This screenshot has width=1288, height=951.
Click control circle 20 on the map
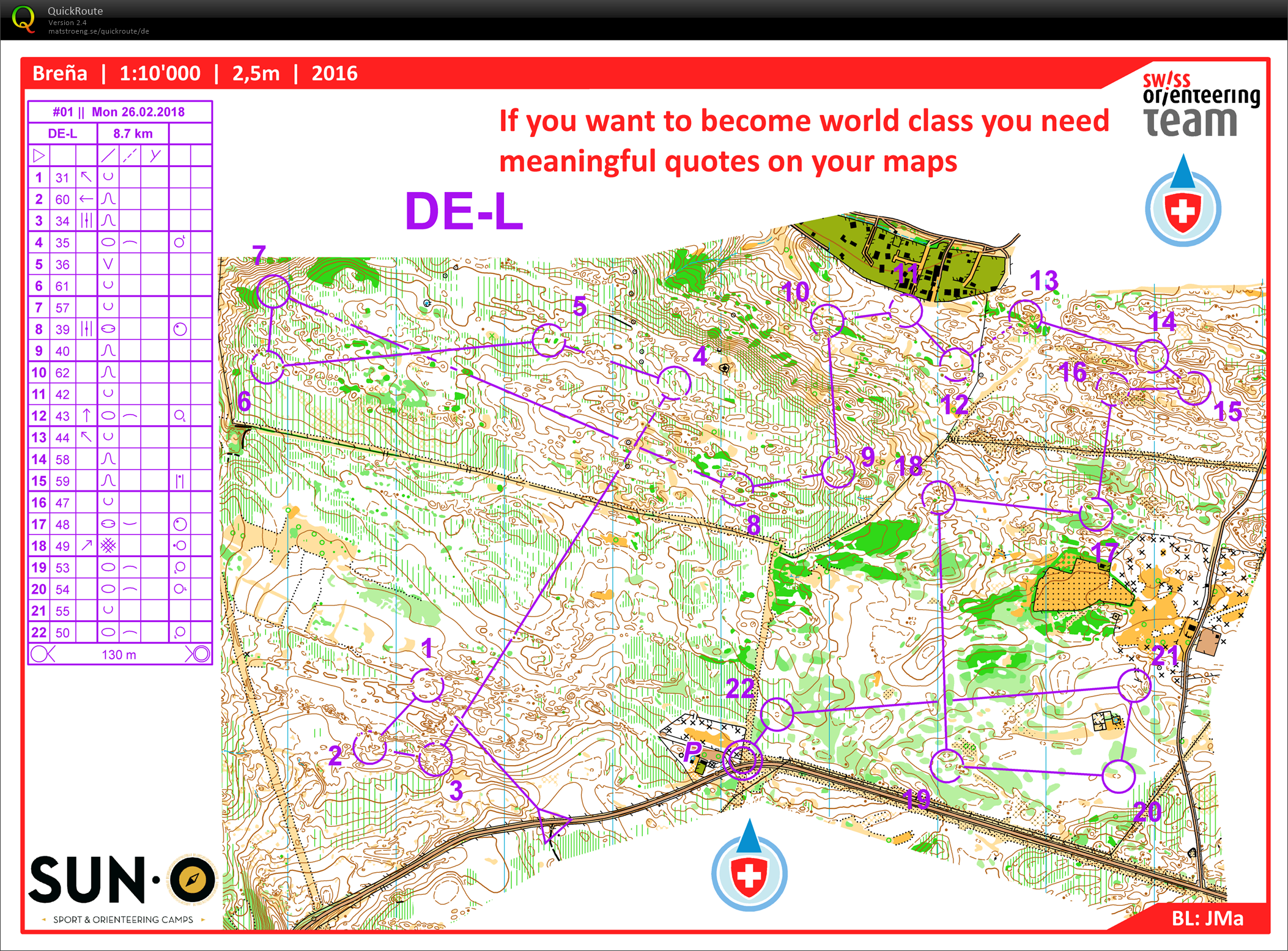point(1119,776)
